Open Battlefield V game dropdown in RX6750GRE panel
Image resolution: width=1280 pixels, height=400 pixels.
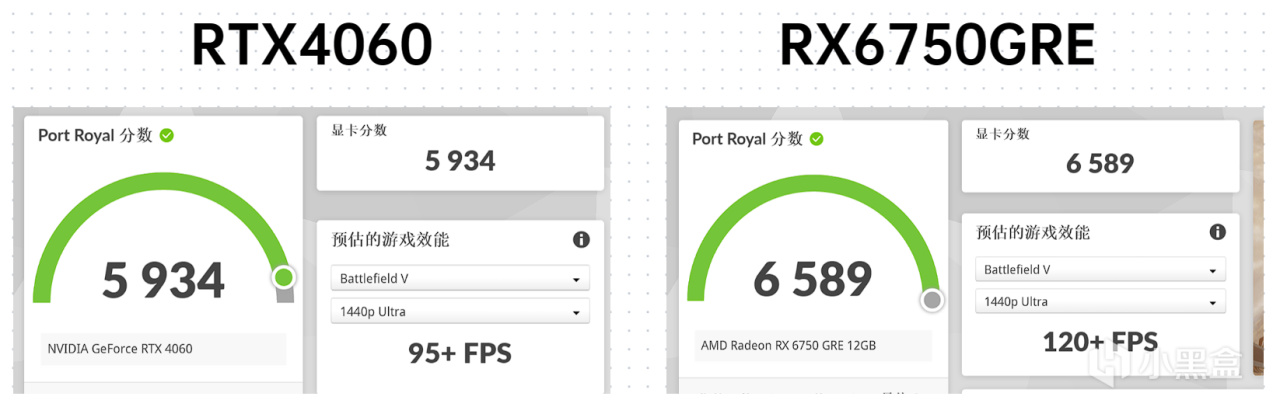tap(1101, 270)
